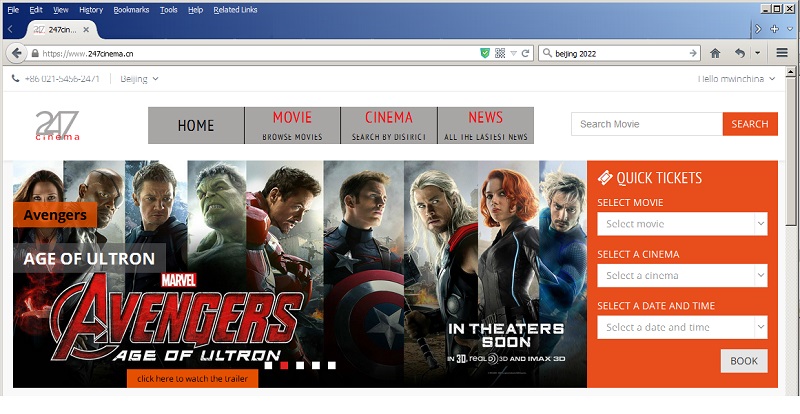Select the third carousel slide dot
The image size is (800, 414).
pos(300,365)
